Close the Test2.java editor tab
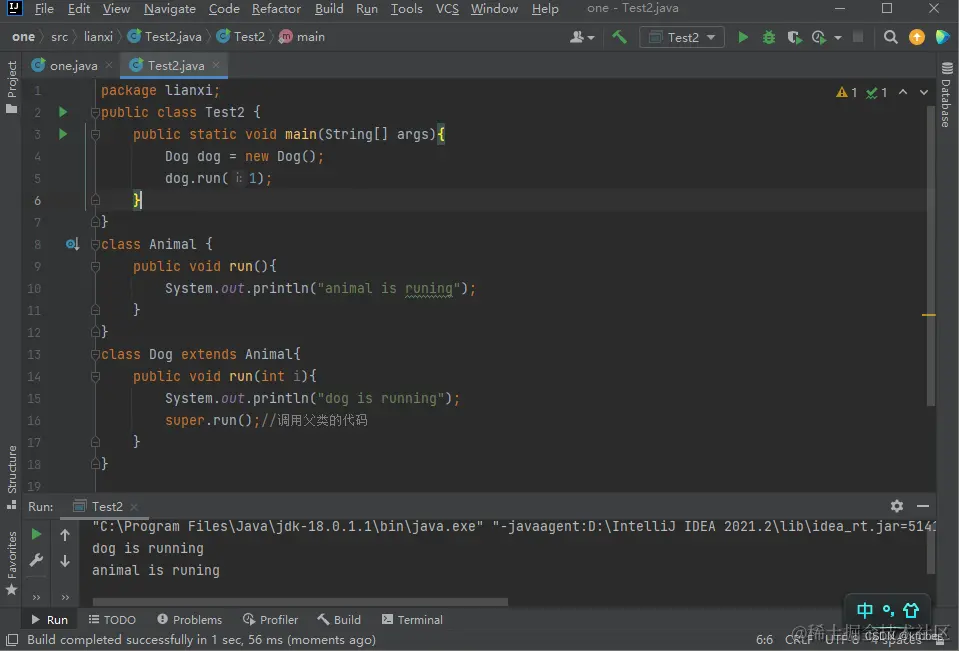Screen dimensions: 959x651 coord(216,65)
